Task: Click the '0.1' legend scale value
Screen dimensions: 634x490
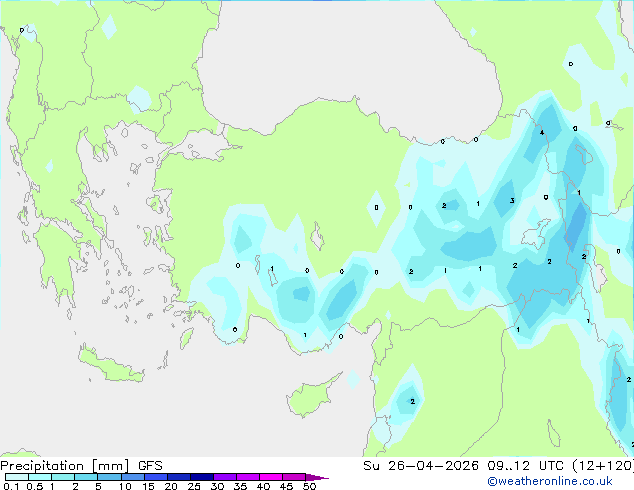Action: click(11, 486)
